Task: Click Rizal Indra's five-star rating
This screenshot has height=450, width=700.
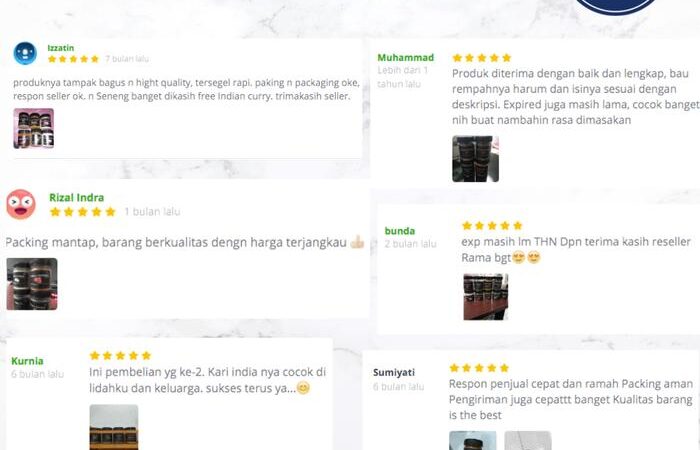Action: (83, 212)
